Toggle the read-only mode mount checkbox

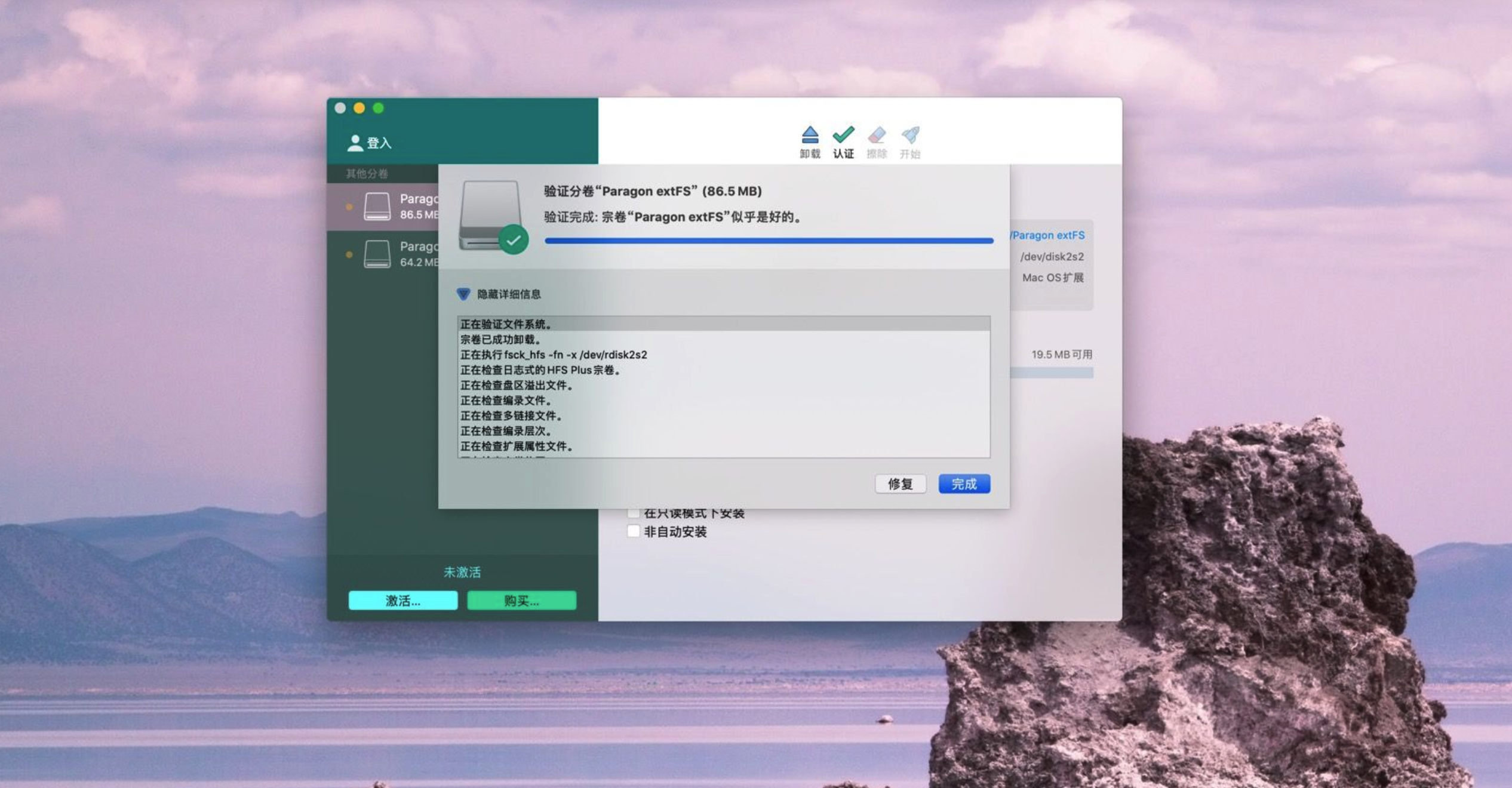tap(634, 513)
